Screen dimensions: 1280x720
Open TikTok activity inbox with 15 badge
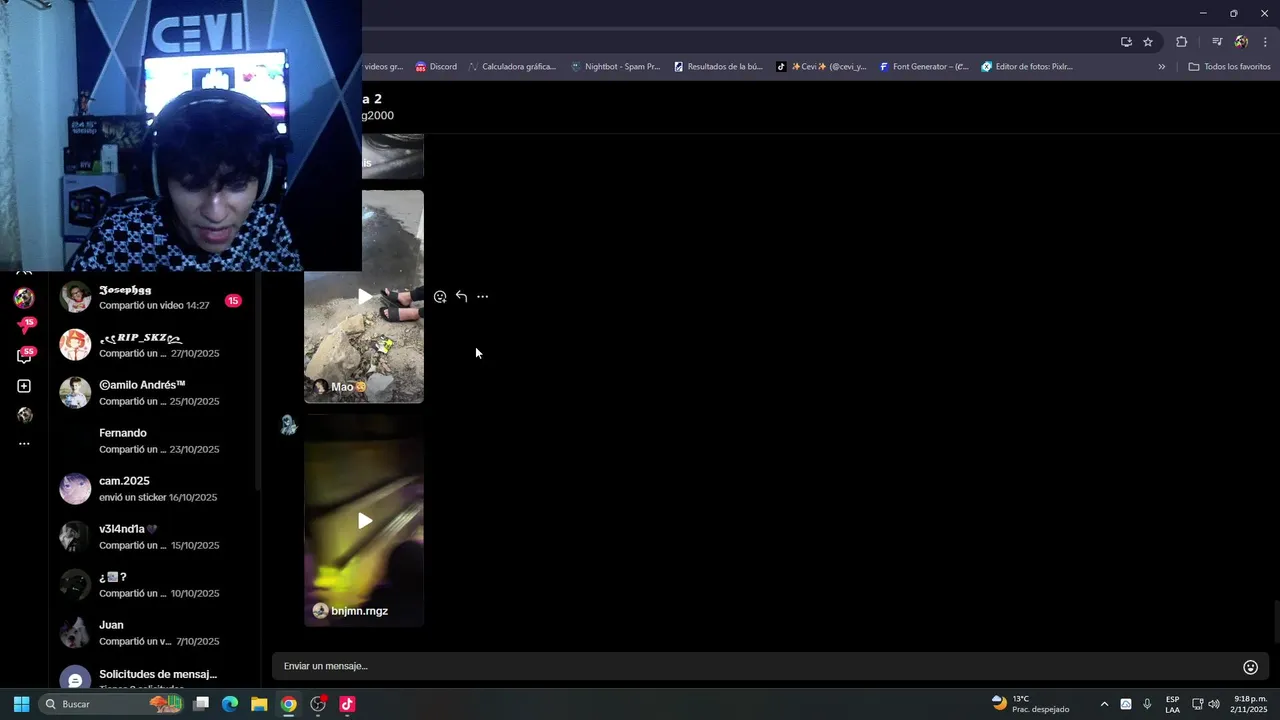click(x=24, y=326)
